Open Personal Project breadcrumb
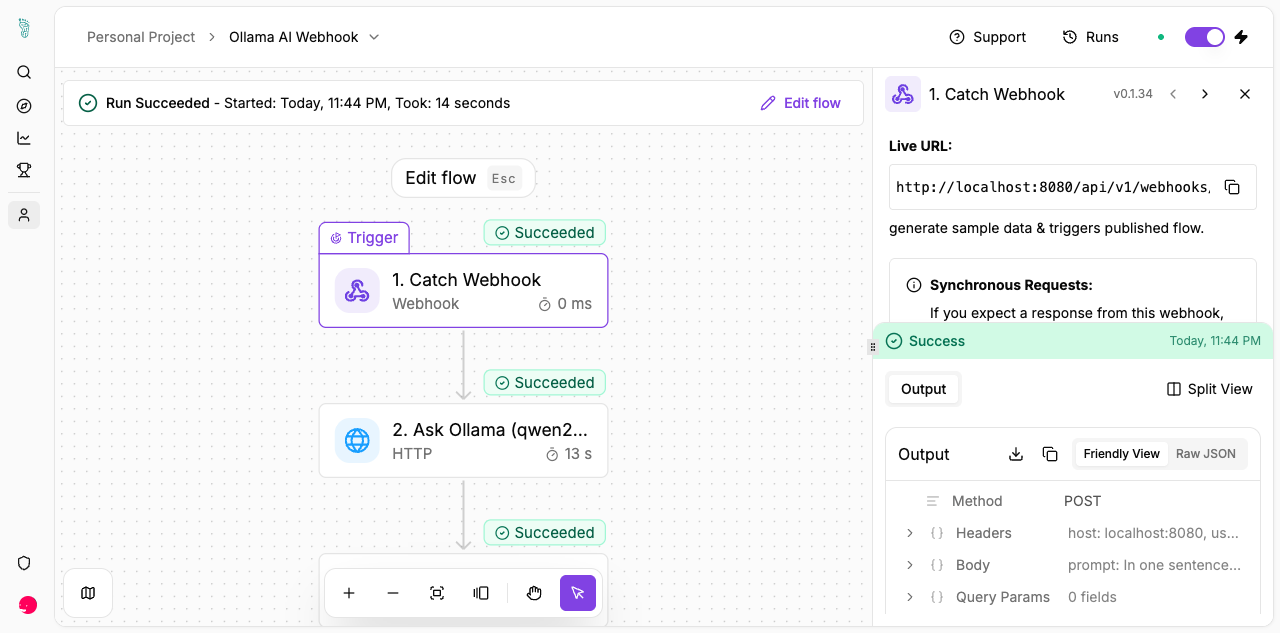The width and height of the screenshot is (1280, 633). tap(141, 37)
